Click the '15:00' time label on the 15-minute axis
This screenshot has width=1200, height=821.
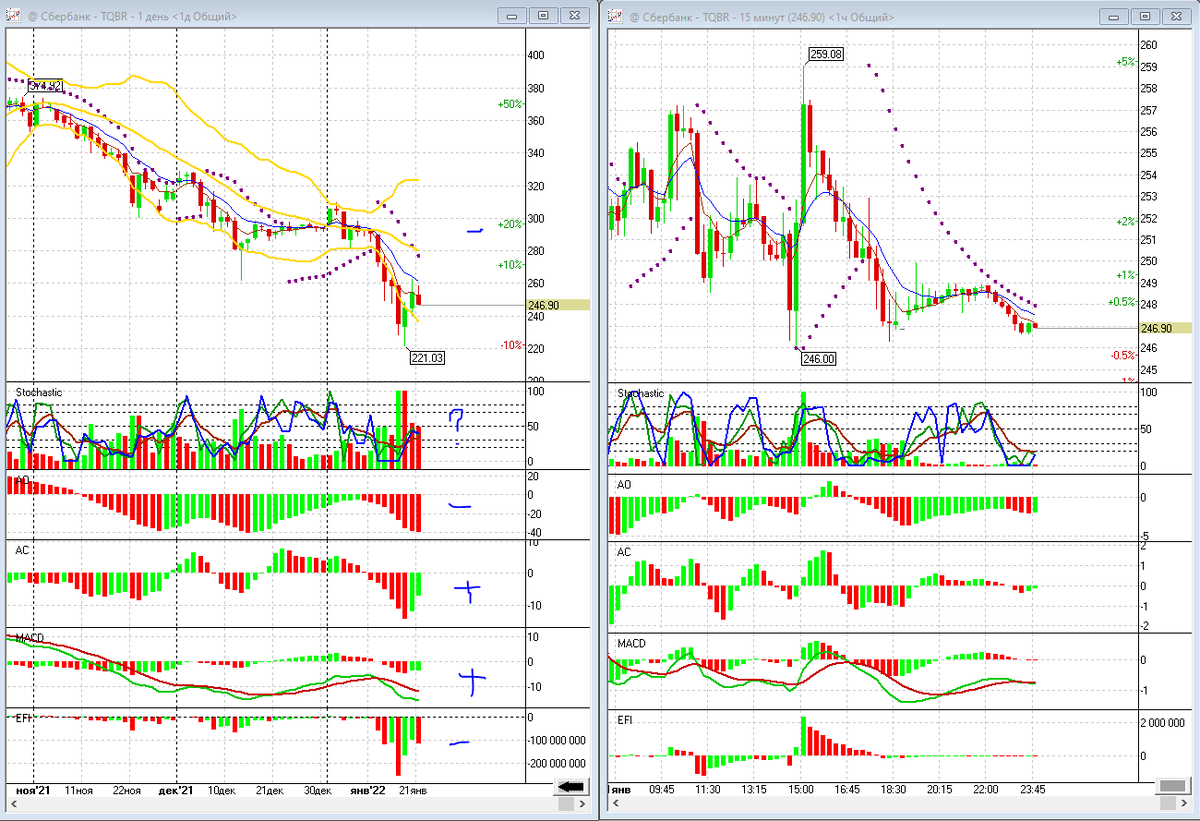point(801,790)
